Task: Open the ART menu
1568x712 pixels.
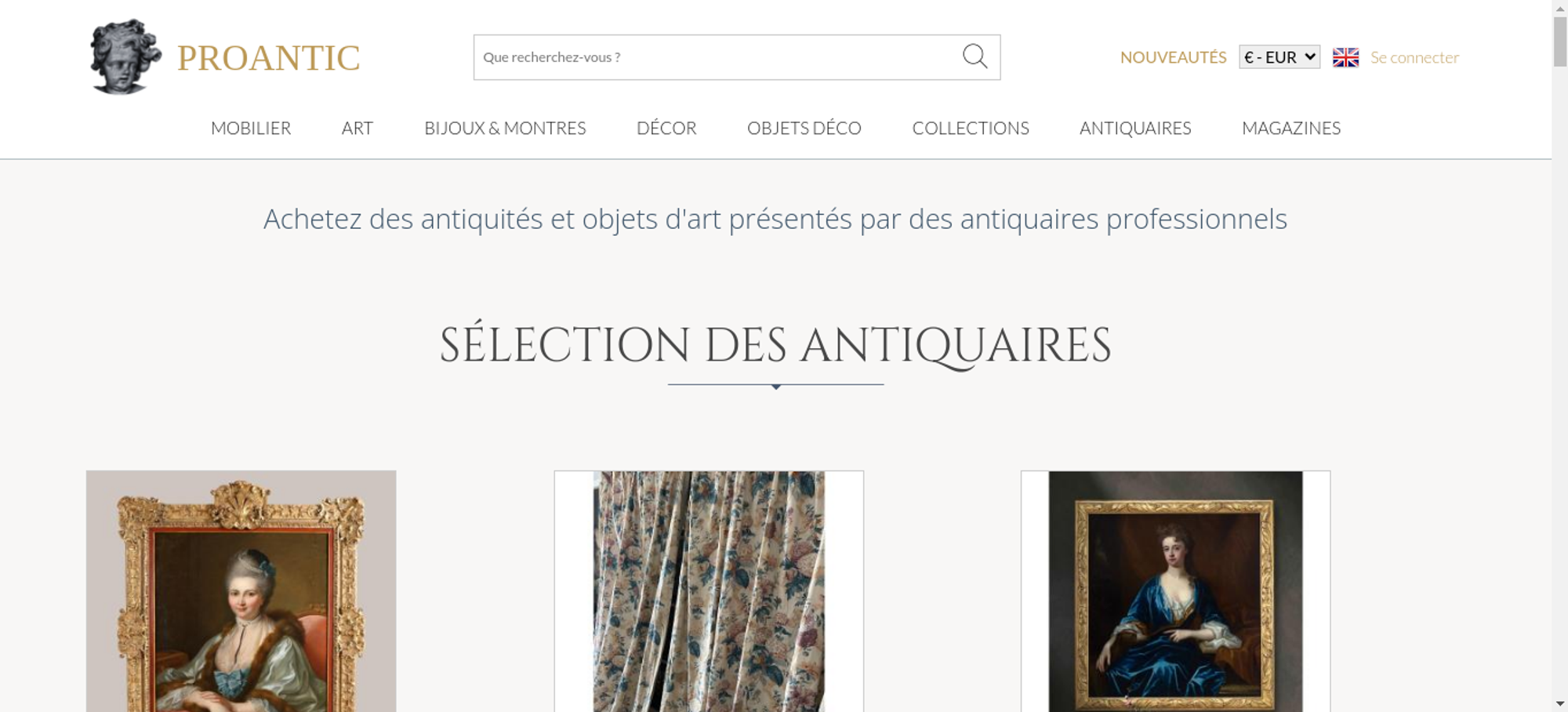Action: [357, 128]
